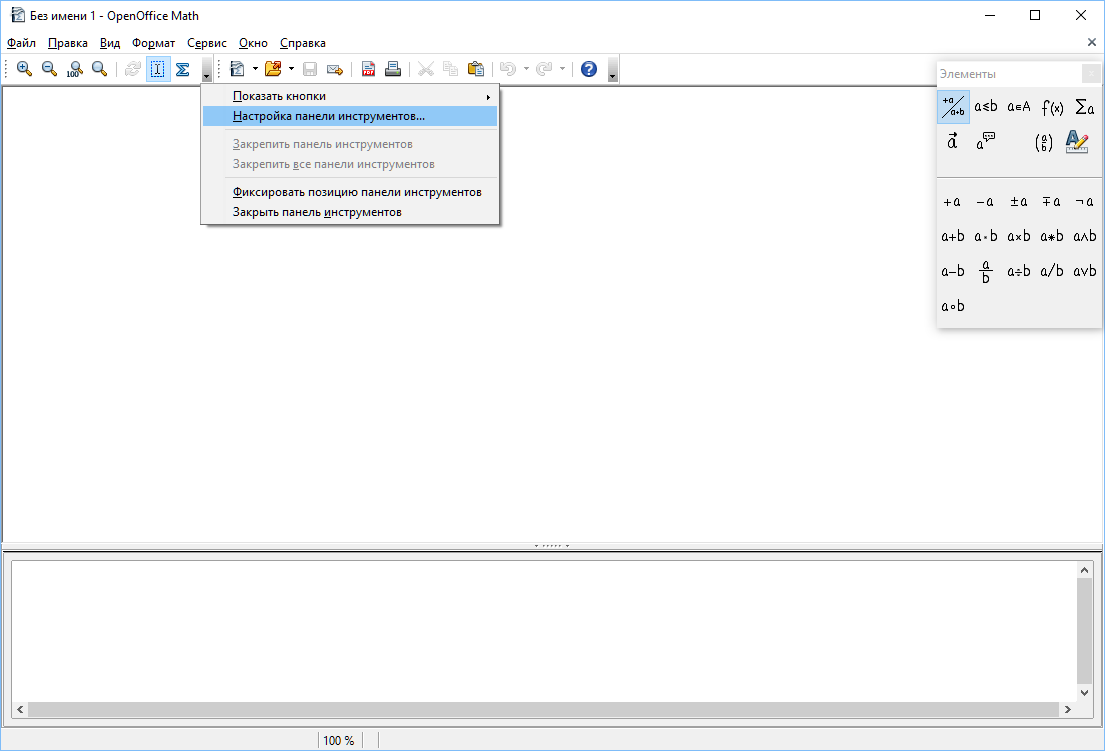
Task: Expand the Показать кнопки submenu
Action: coord(350,96)
